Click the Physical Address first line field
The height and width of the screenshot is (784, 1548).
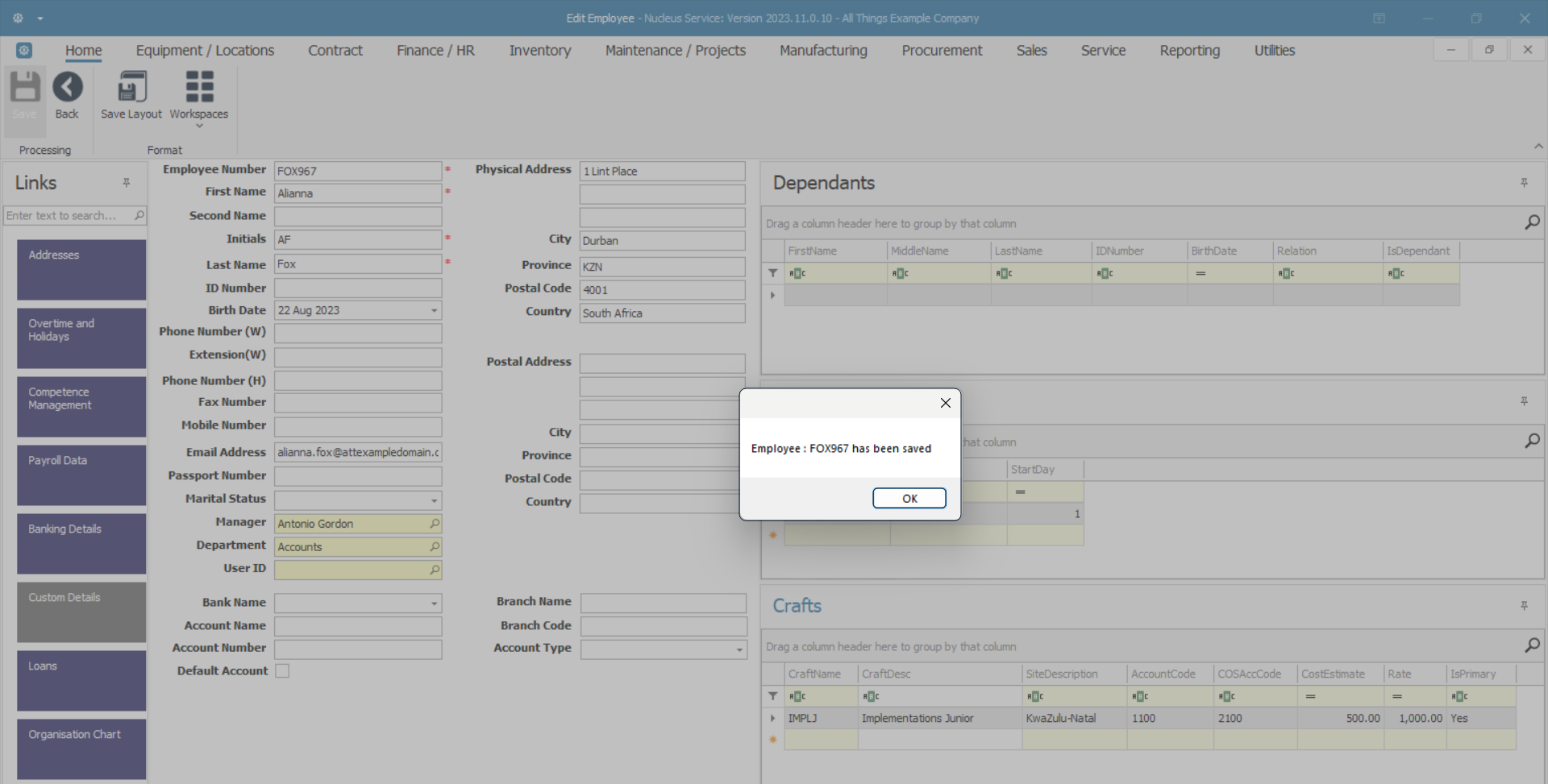[662, 171]
